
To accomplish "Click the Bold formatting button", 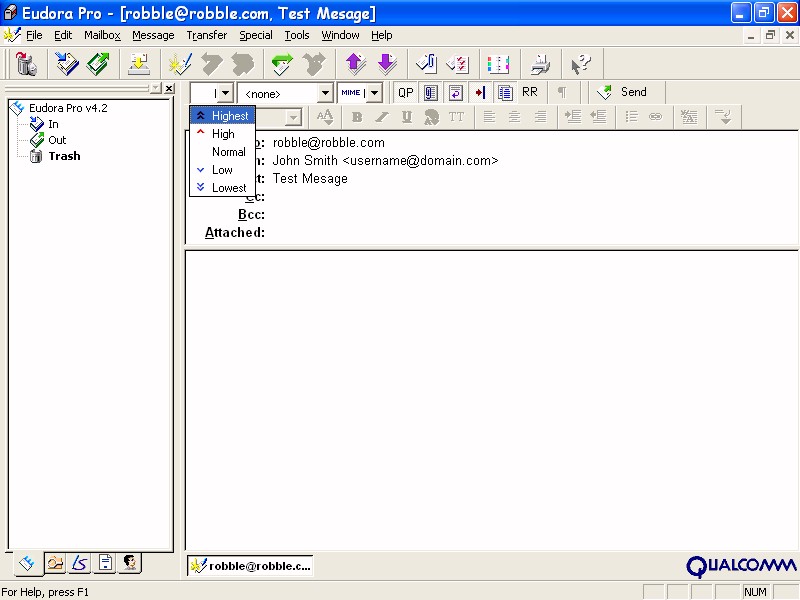I will tap(357, 117).
